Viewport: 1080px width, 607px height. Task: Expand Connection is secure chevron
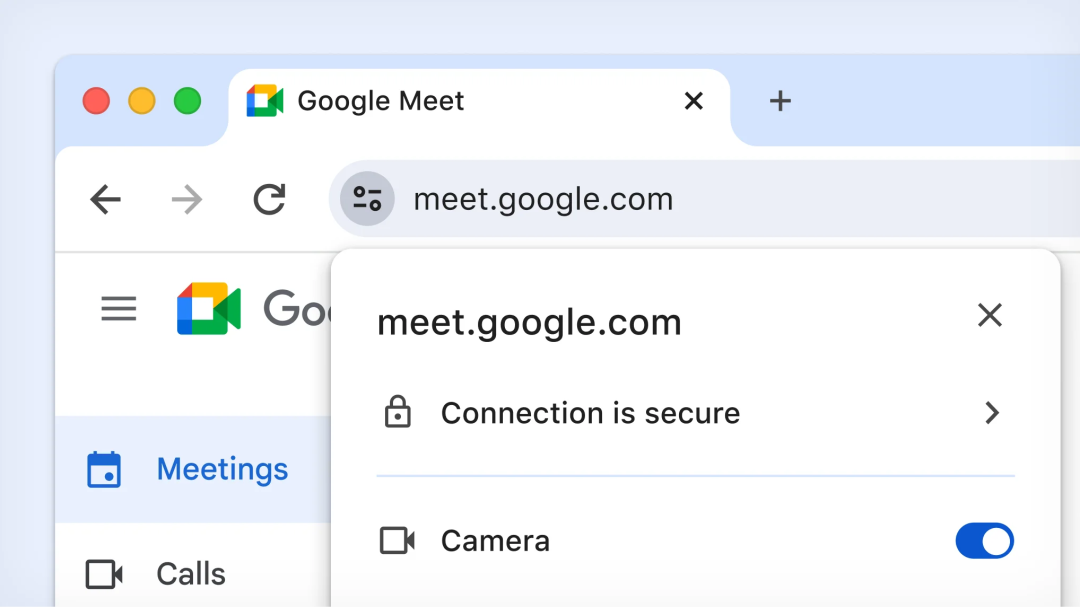(992, 413)
